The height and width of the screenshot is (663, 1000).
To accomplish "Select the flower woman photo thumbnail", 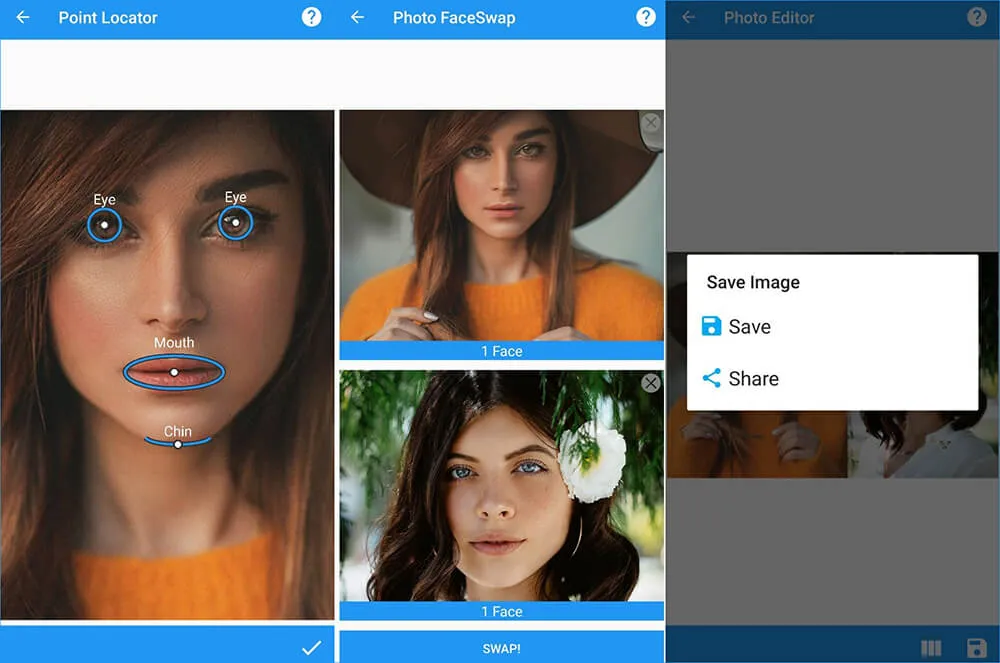I will (x=501, y=486).
